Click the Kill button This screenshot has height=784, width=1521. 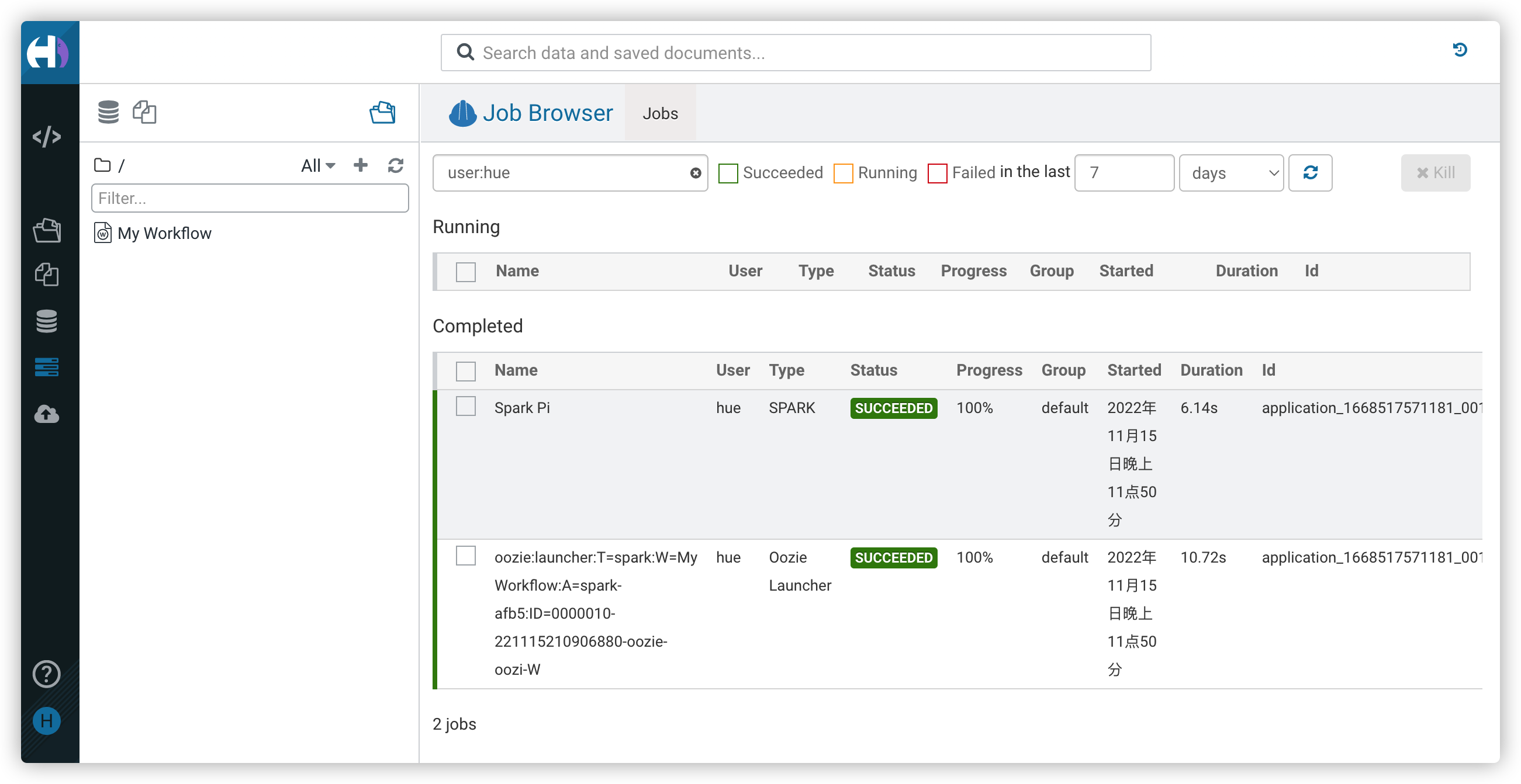1436,173
